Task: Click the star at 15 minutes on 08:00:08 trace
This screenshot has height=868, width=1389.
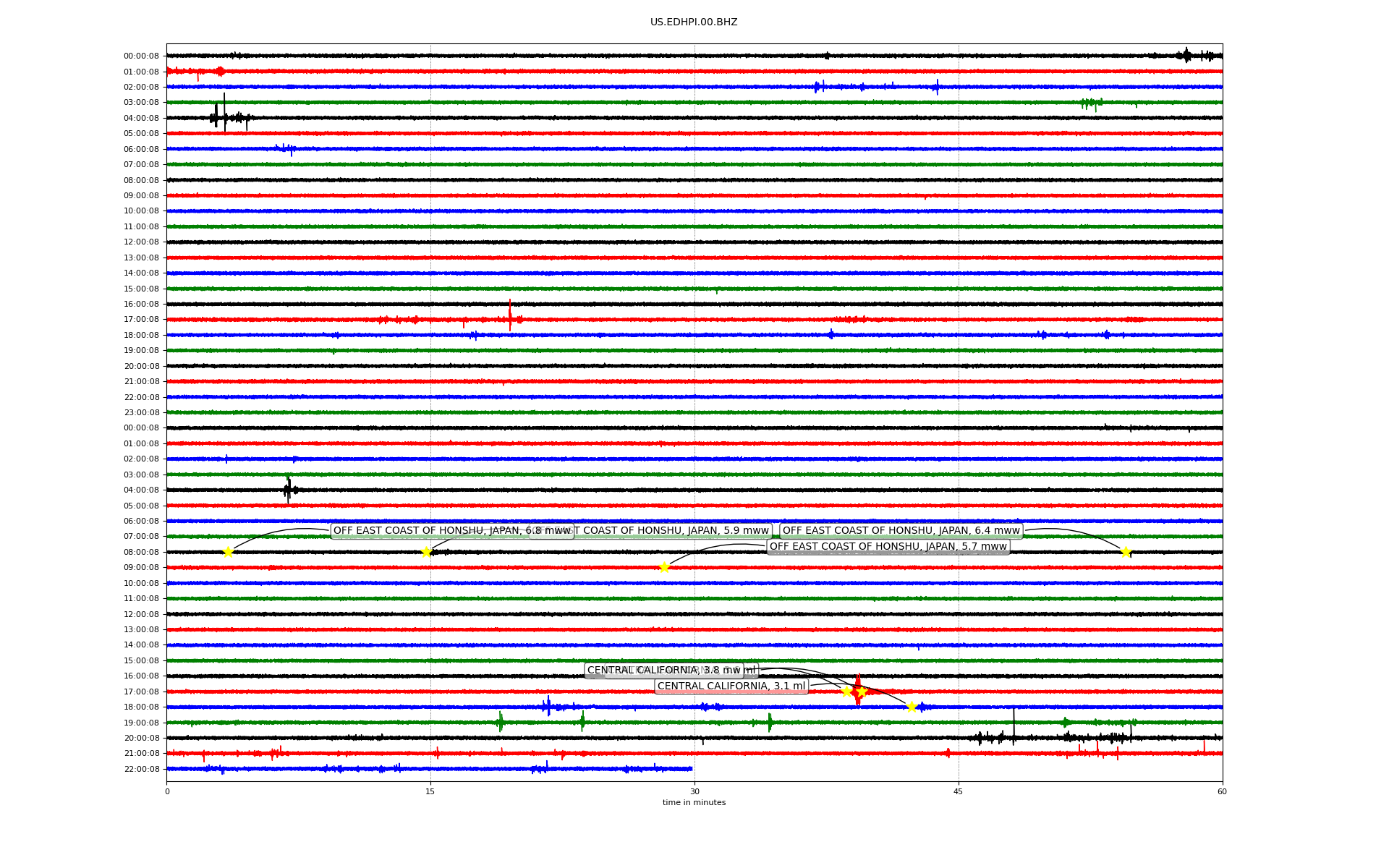Action: 426,552
